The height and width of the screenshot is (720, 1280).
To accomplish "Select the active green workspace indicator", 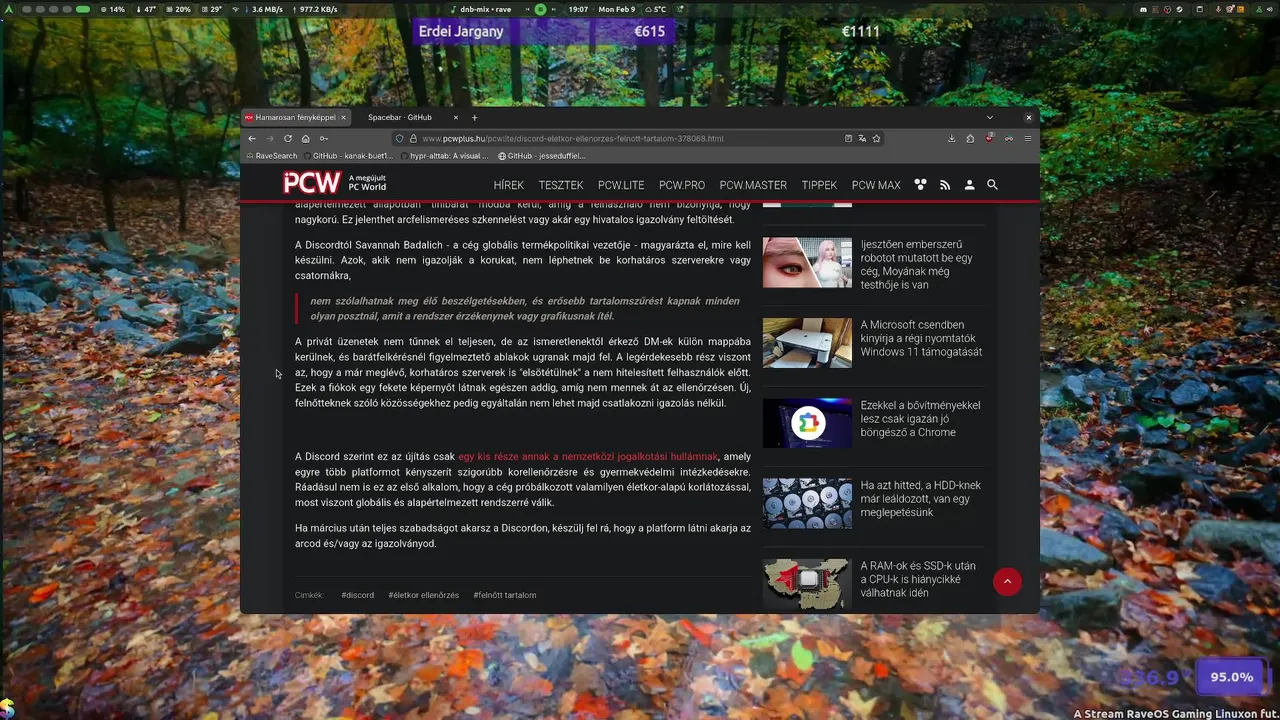I will click(x=82, y=9).
